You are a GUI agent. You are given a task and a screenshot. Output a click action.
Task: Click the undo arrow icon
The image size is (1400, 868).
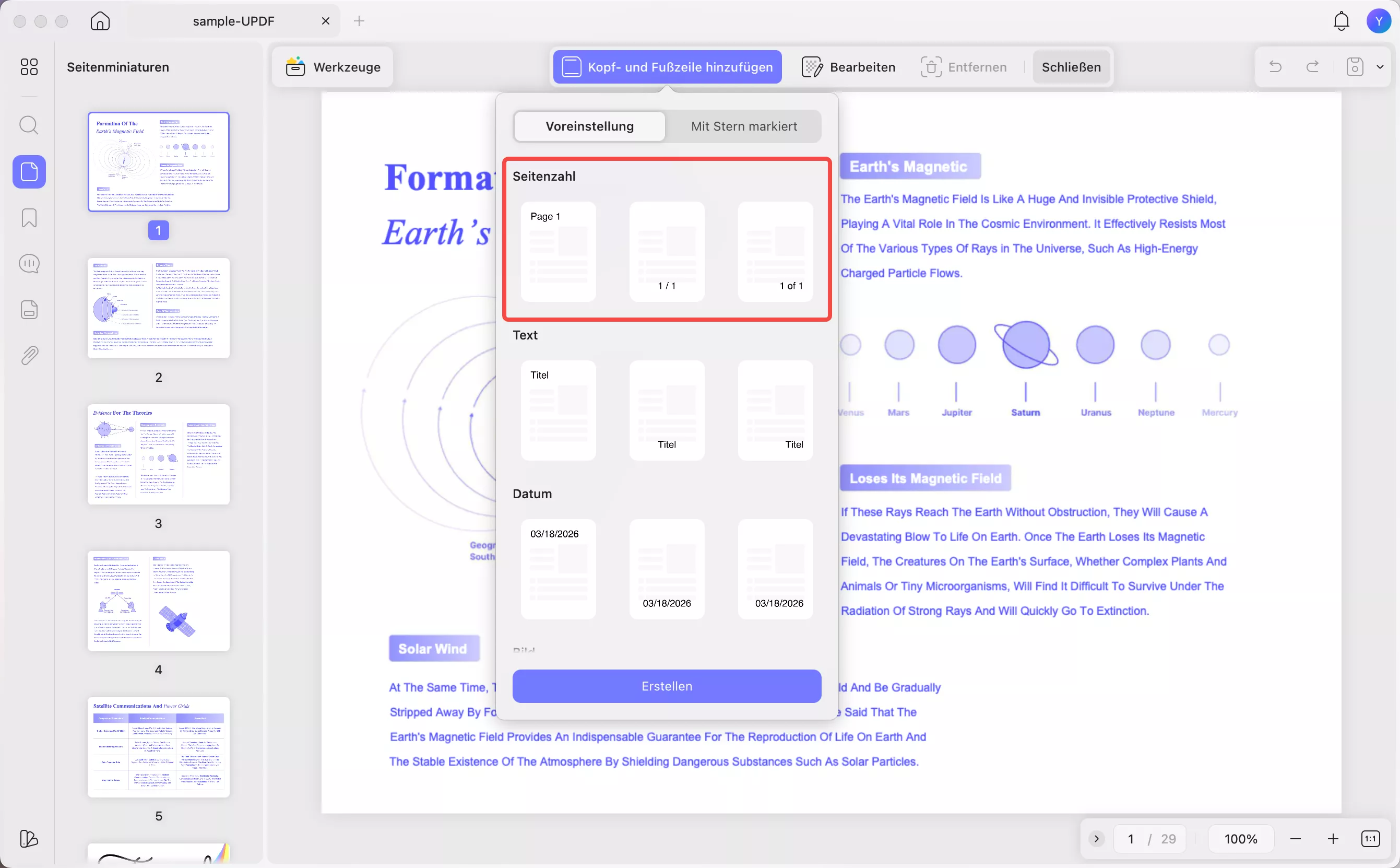[1275, 67]
